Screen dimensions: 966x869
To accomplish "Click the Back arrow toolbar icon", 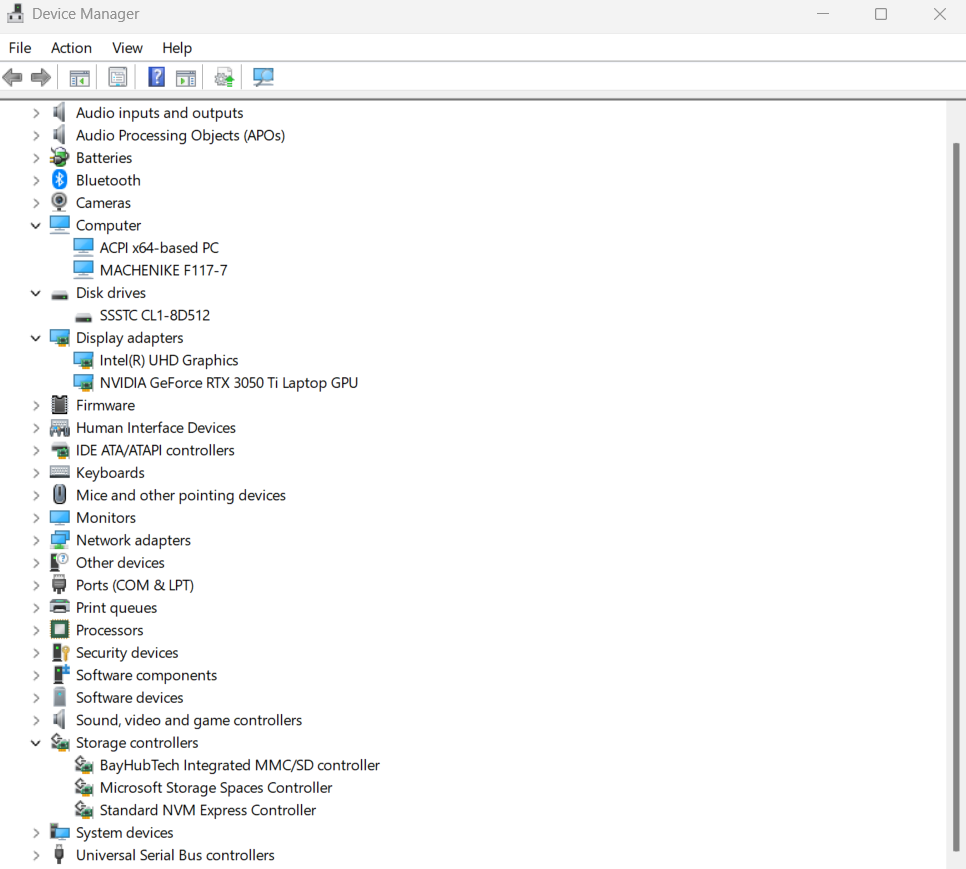I will click(x=12, y=78).
